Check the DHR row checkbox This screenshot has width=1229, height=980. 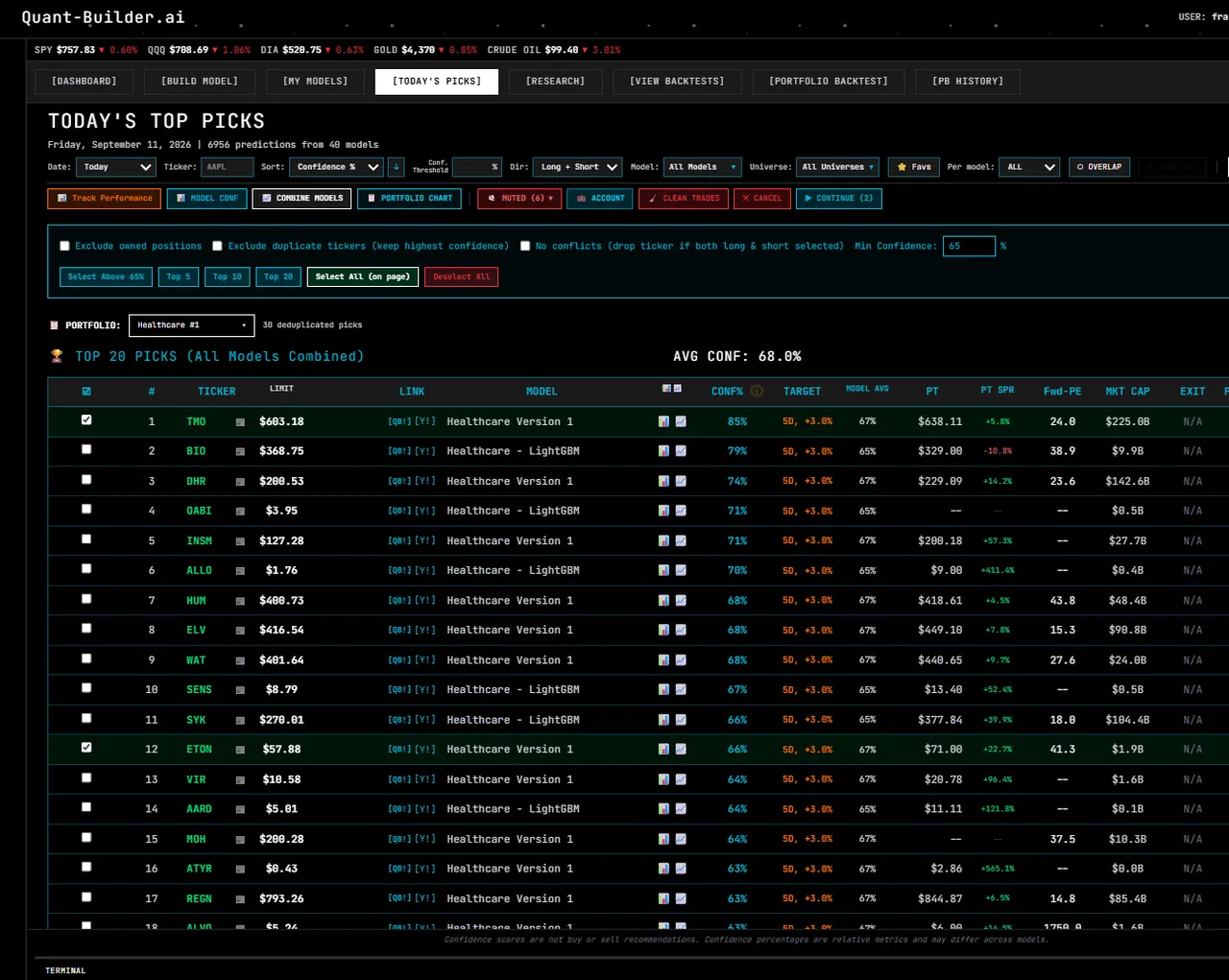tap(86, 479)
